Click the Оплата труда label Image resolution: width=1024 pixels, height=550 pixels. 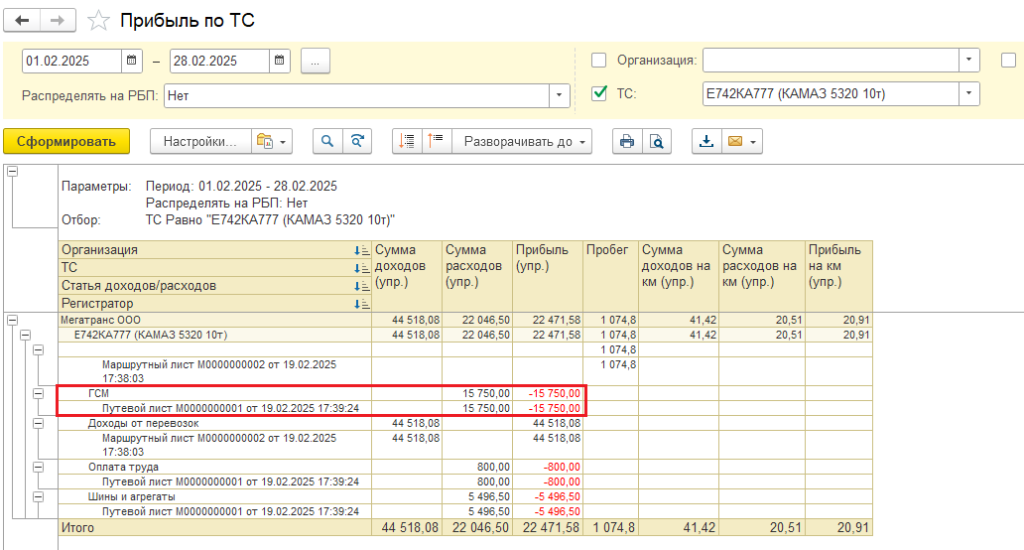click(x=123, y=467)
